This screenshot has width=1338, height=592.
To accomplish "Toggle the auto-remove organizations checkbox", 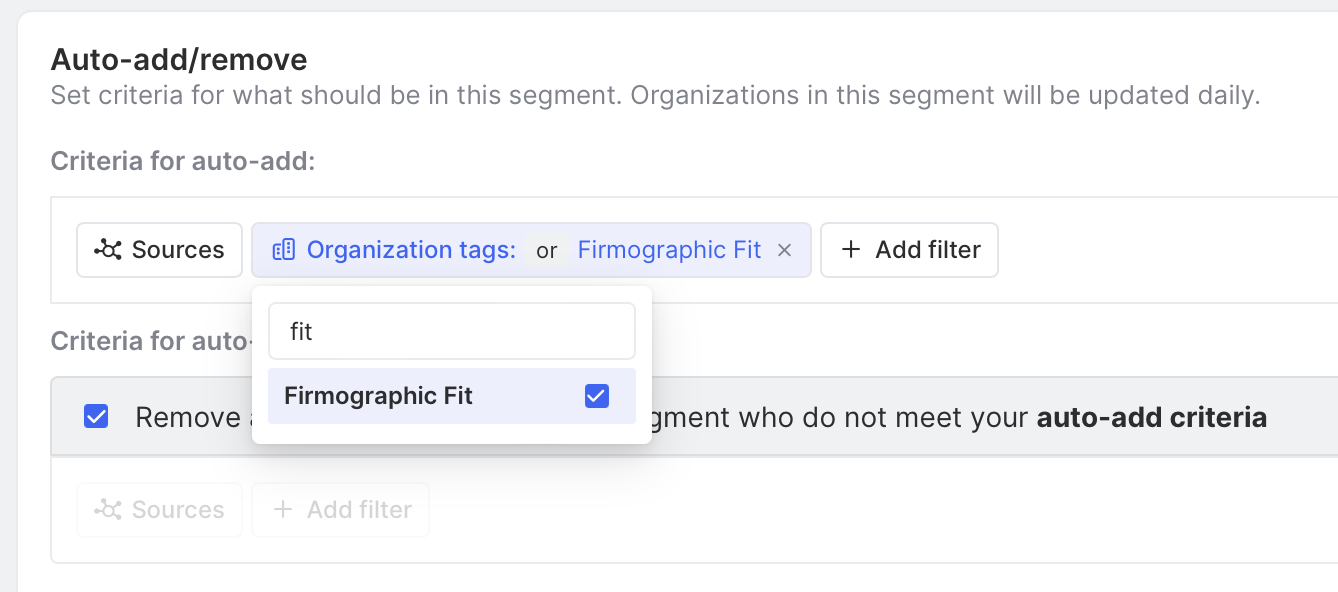I will pos(96,417).
